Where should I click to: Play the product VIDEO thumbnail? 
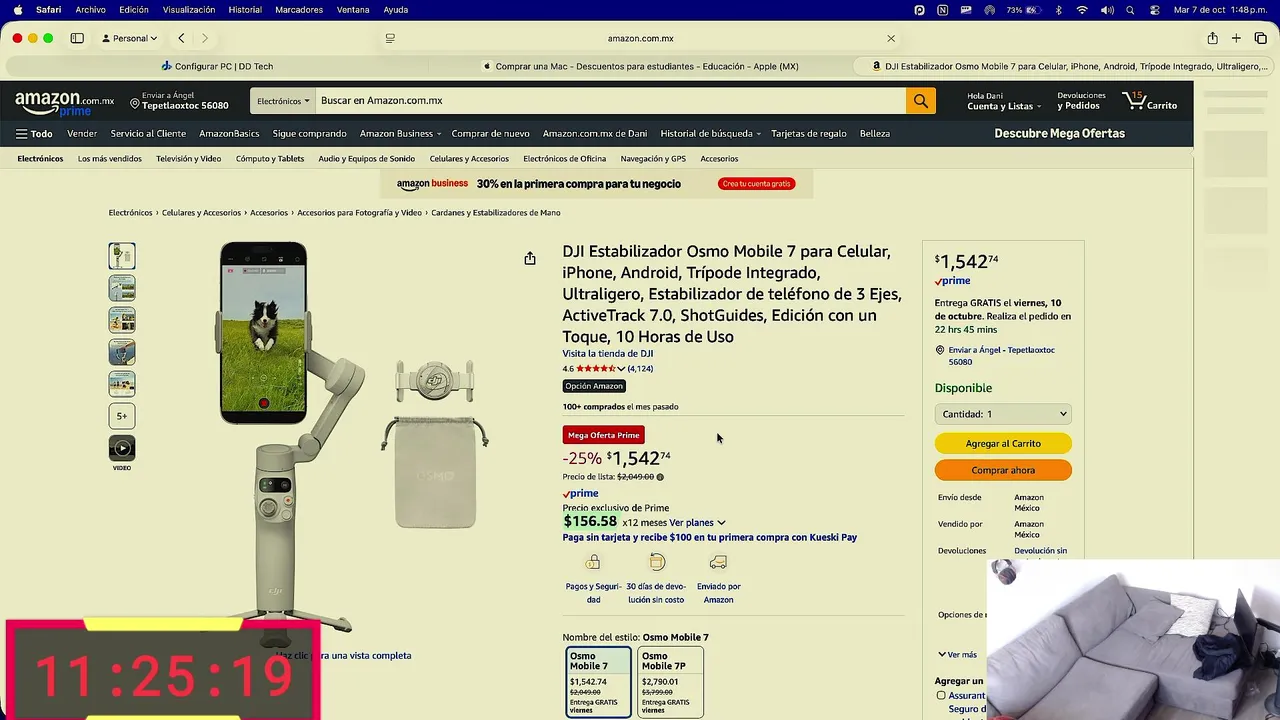[x=122, y=449]
